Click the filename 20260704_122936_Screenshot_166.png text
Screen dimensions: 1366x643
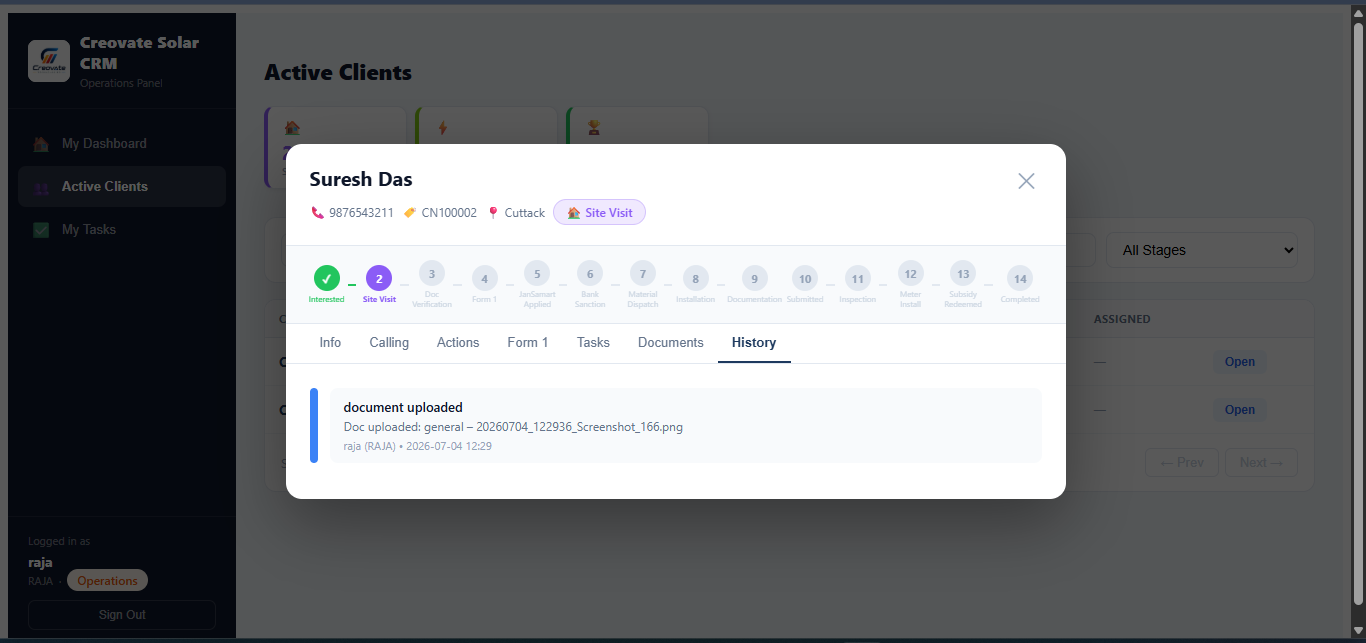click(x=579, y=427)
